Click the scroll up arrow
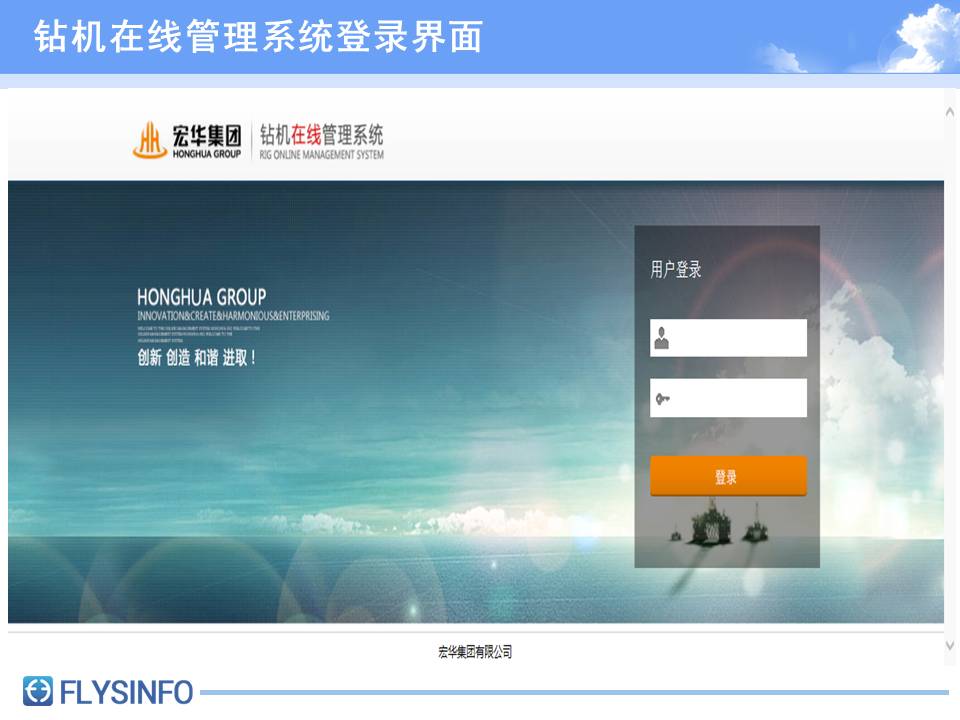Viewport: 960px width, 720px height. (950, 112)
